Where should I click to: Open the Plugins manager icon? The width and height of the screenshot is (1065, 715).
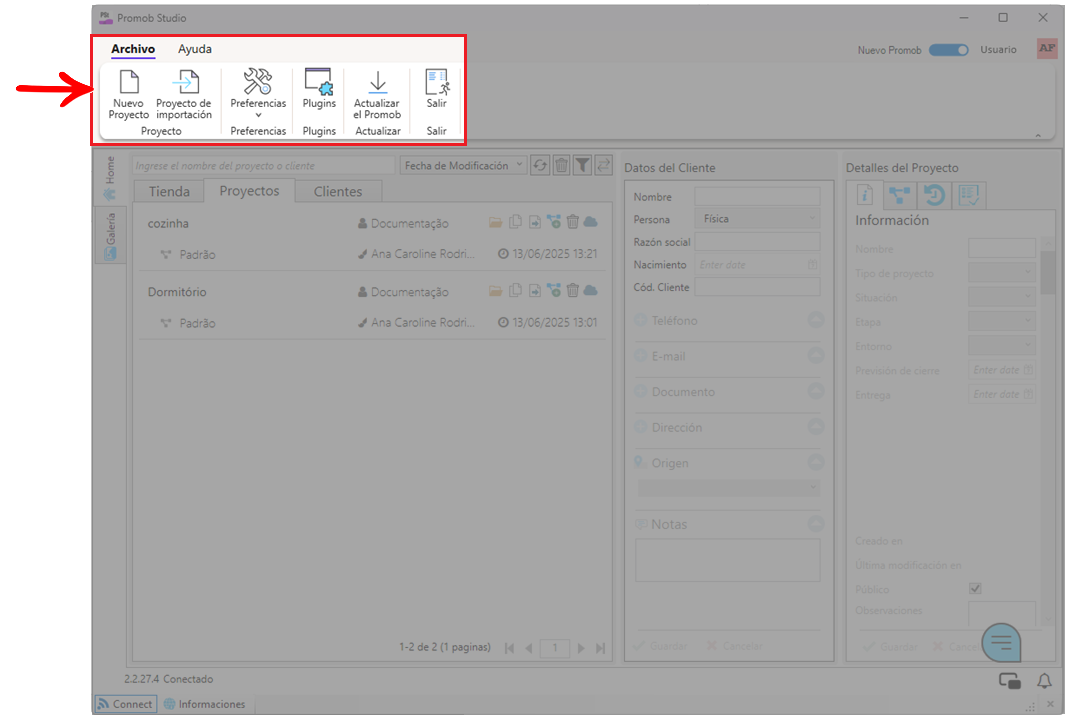click(x=319, y=88)
